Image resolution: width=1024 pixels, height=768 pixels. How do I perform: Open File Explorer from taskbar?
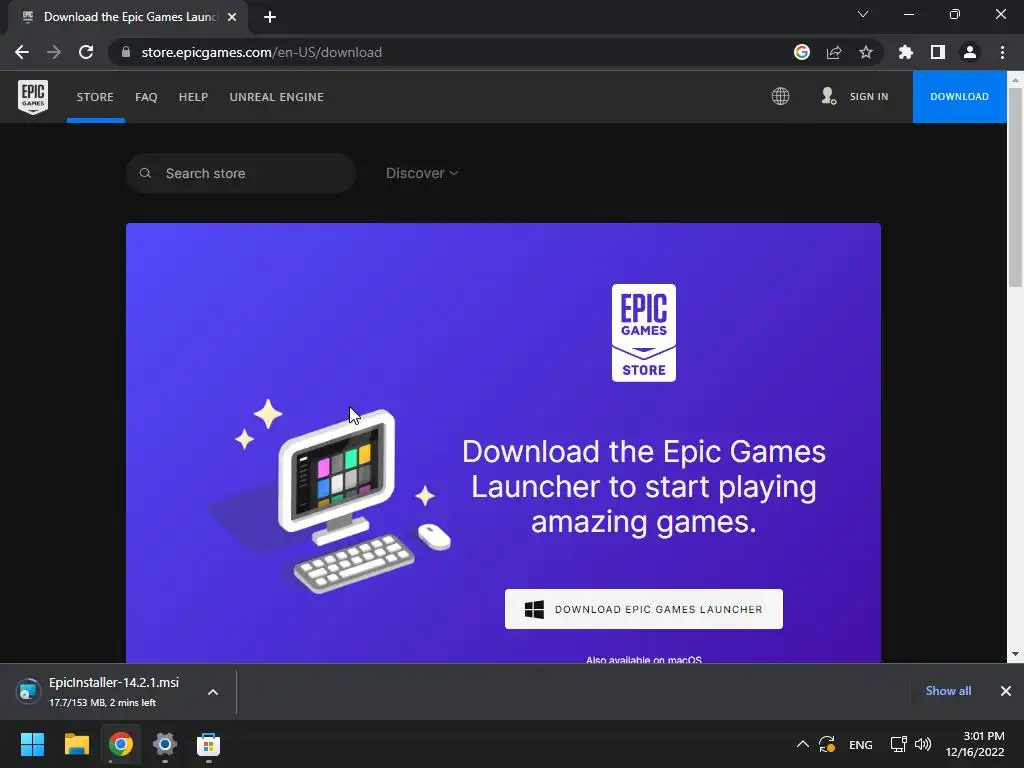coord(76,744)
